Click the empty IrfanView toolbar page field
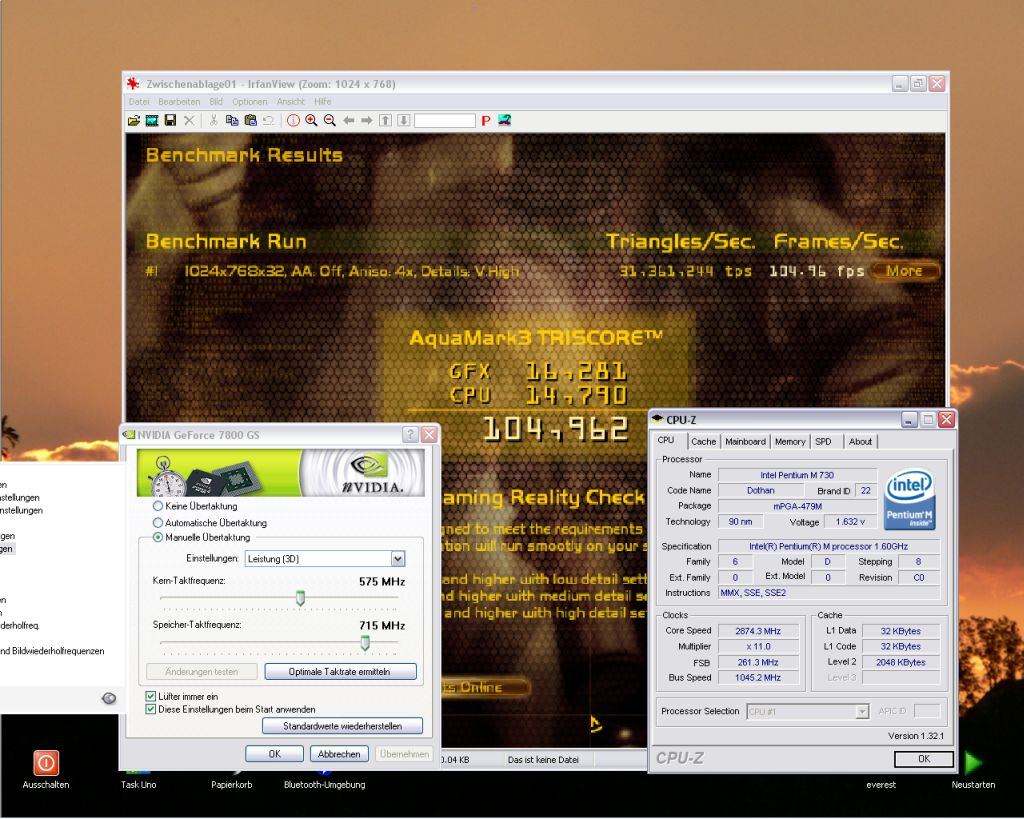1024x819 pixels. coord(445,121)
